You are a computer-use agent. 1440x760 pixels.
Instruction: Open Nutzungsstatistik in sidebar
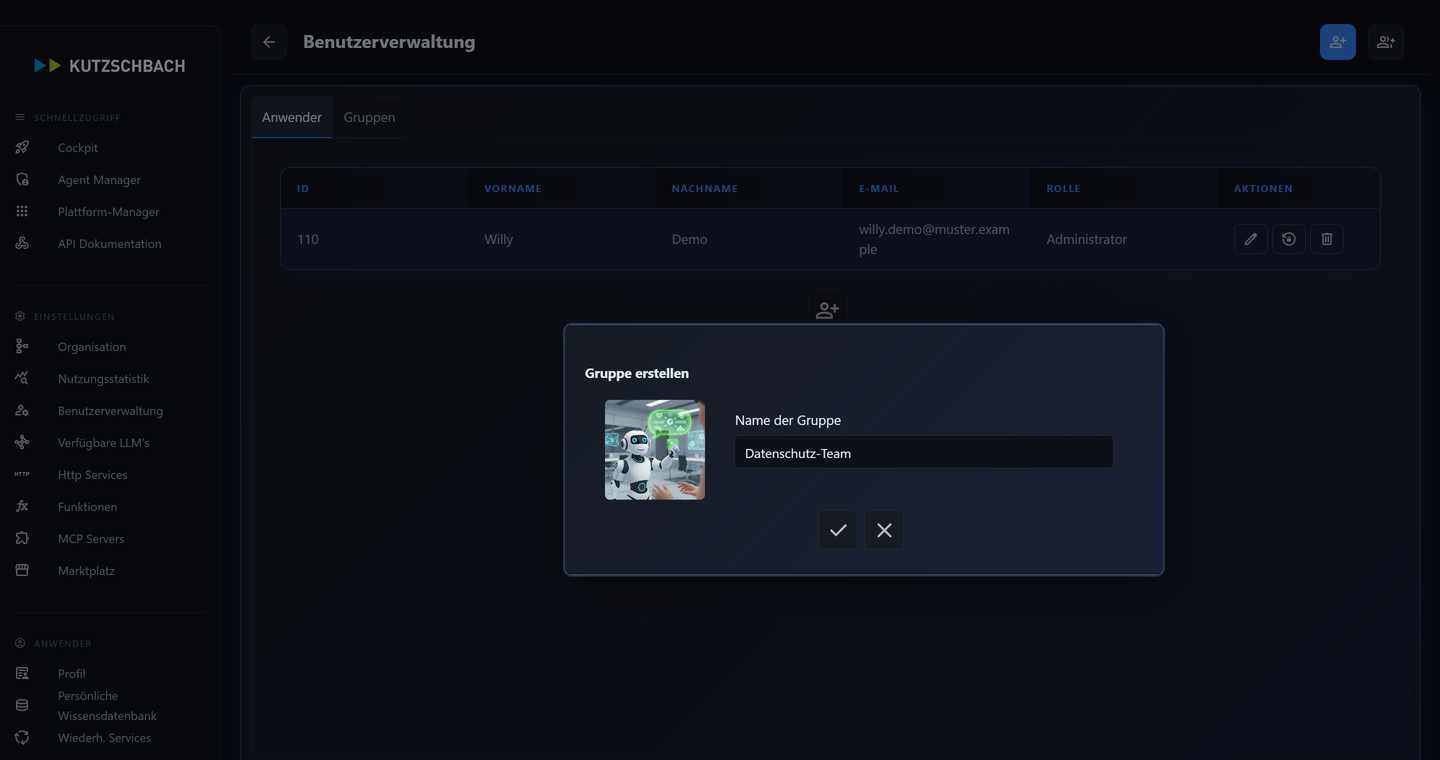tap(103, 379)
